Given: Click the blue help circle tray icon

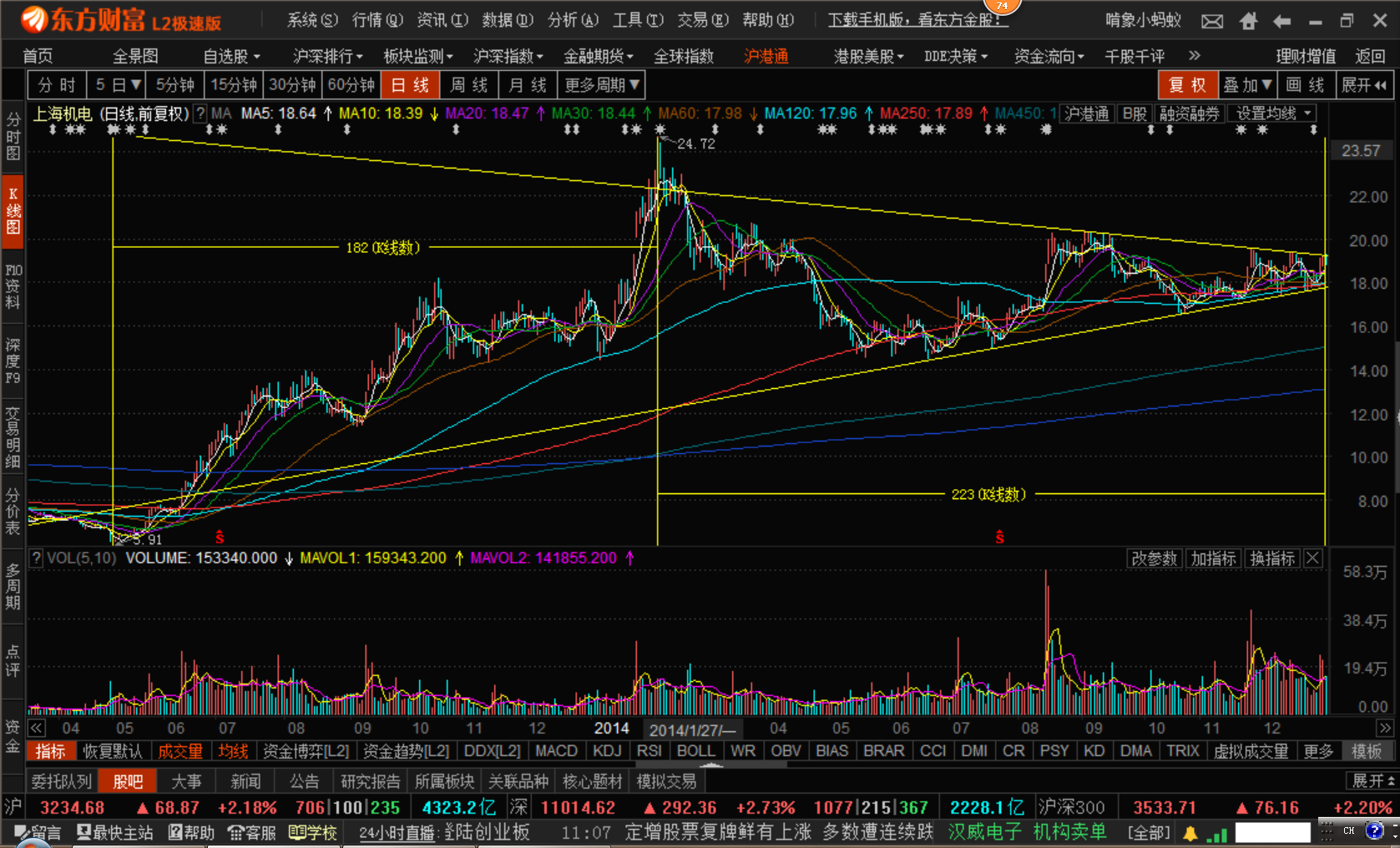Looking at the screenshot, I should pyautogui.click(x=1374, y=831).
